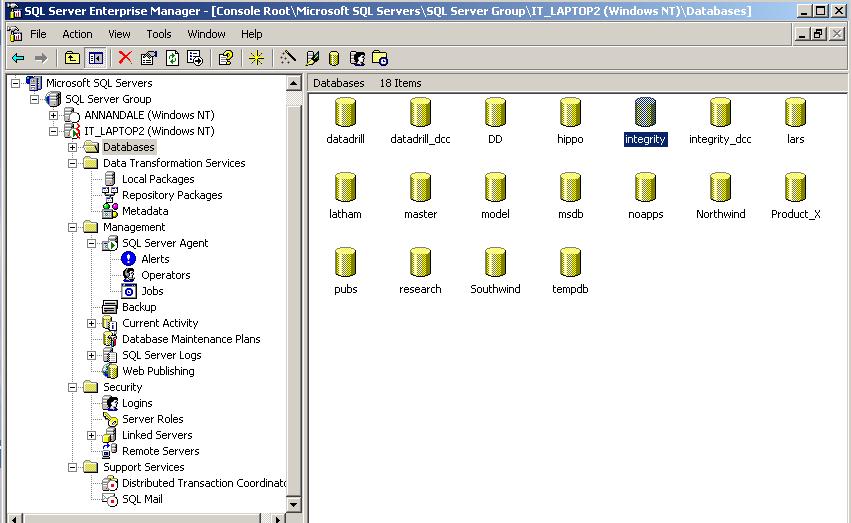Select Jobs under SQL Server Agent

click(x=152, y=291)
